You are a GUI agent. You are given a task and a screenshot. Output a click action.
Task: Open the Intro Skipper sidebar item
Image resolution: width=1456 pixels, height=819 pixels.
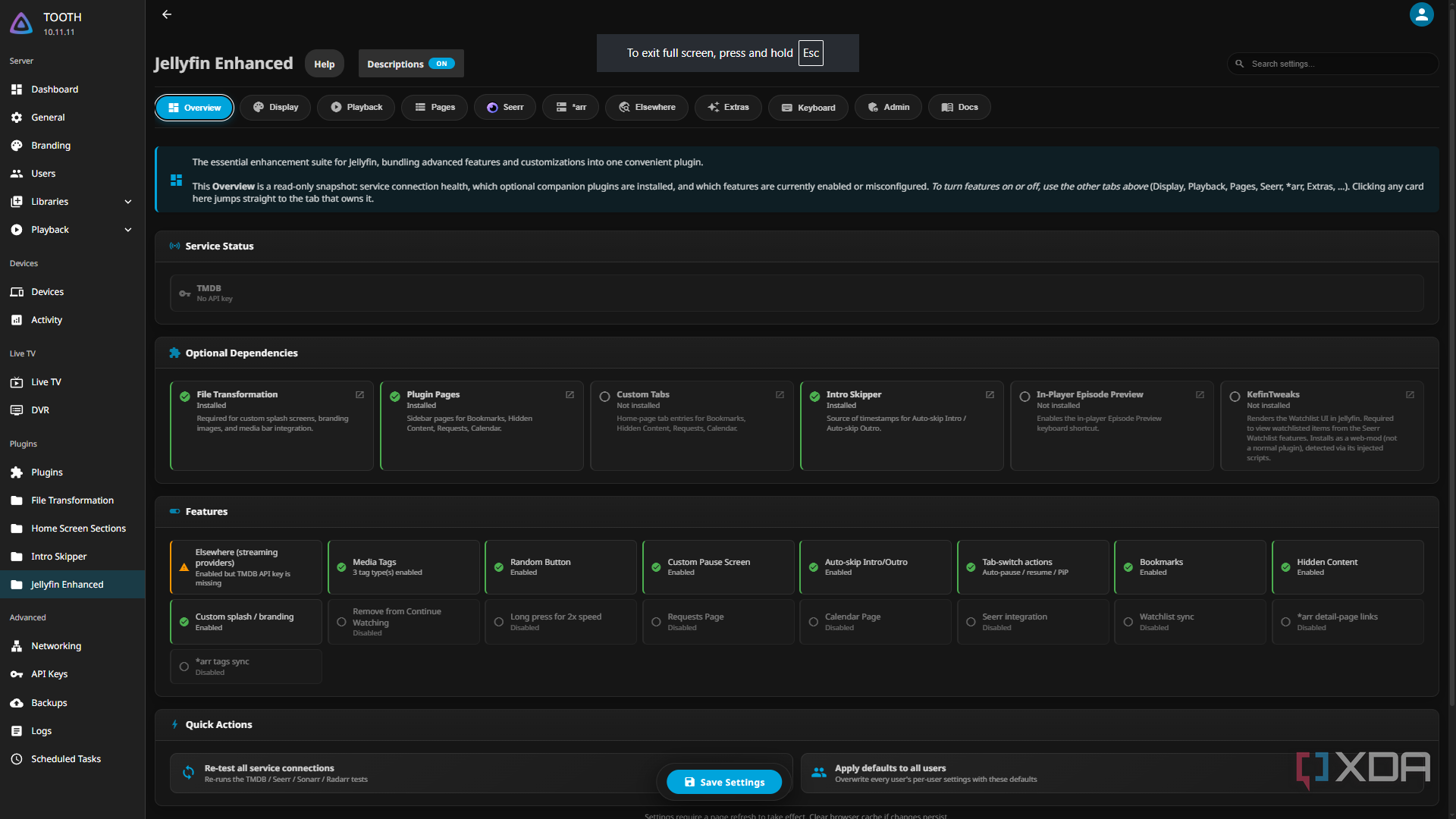click(72, 557)
